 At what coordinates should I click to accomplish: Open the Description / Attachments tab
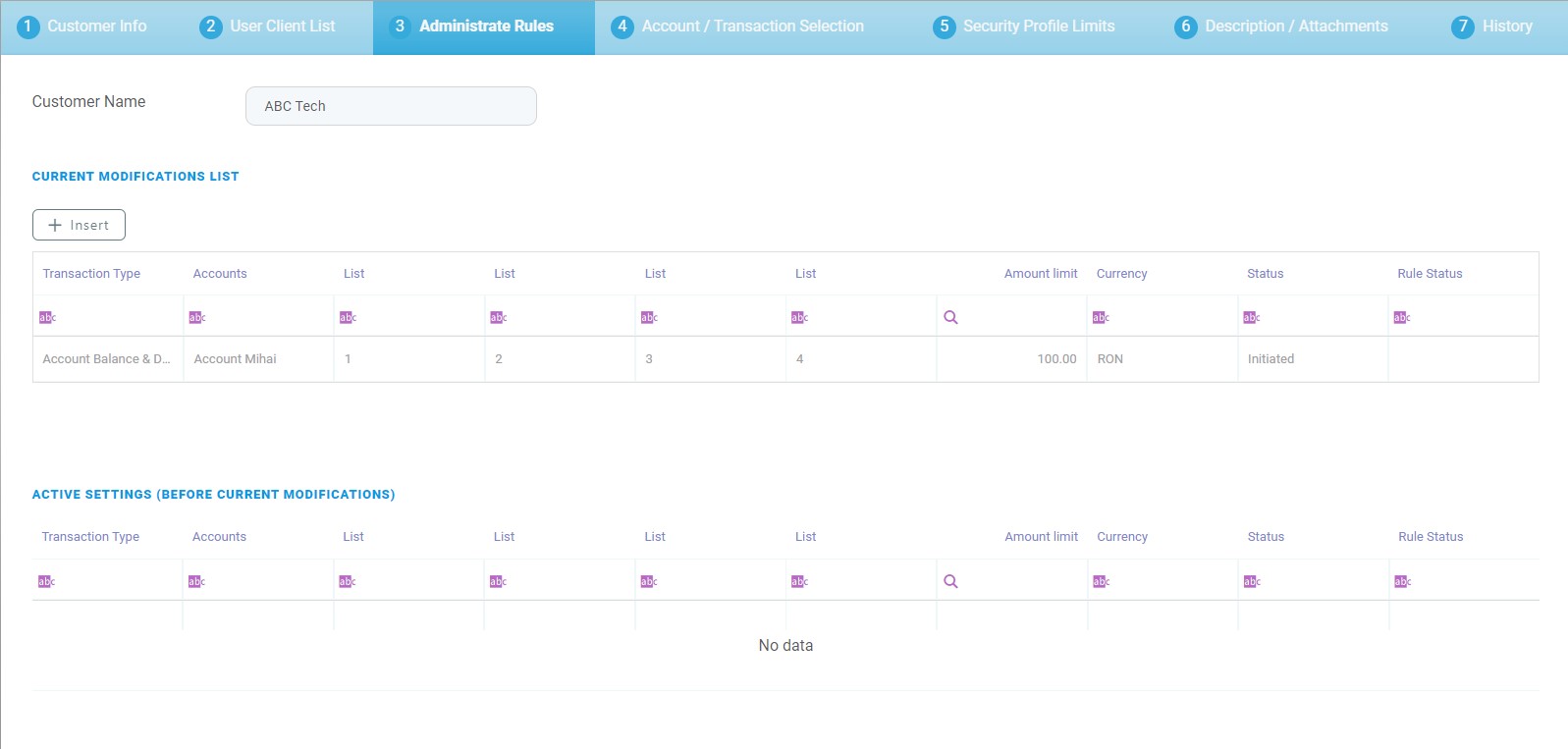1281,27
